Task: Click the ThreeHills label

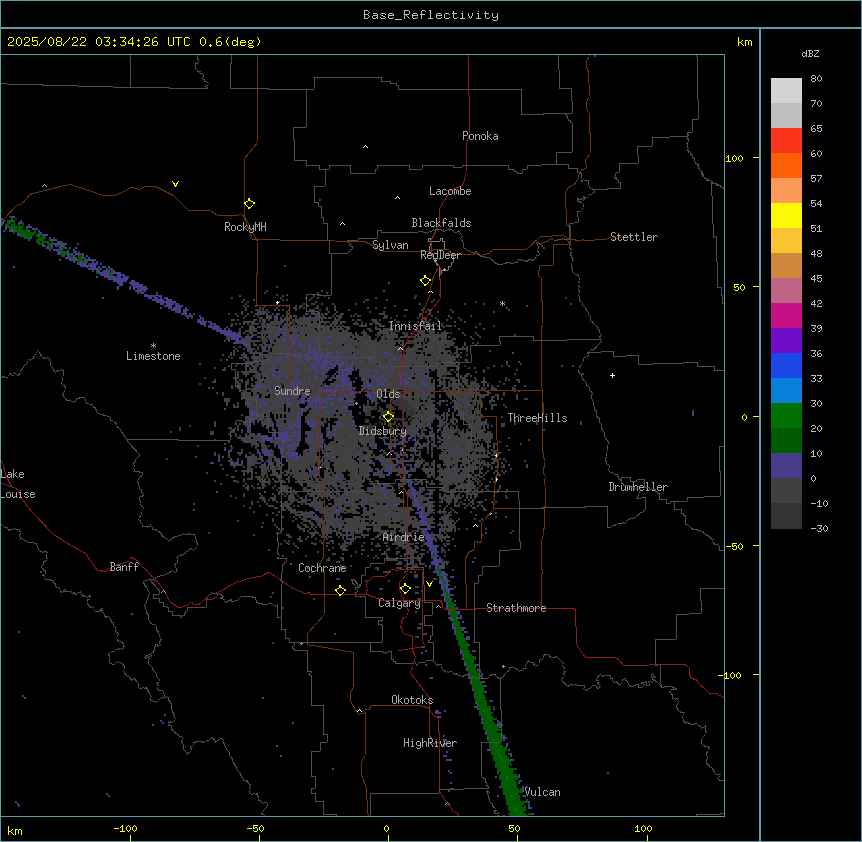Action: [537, 418]
